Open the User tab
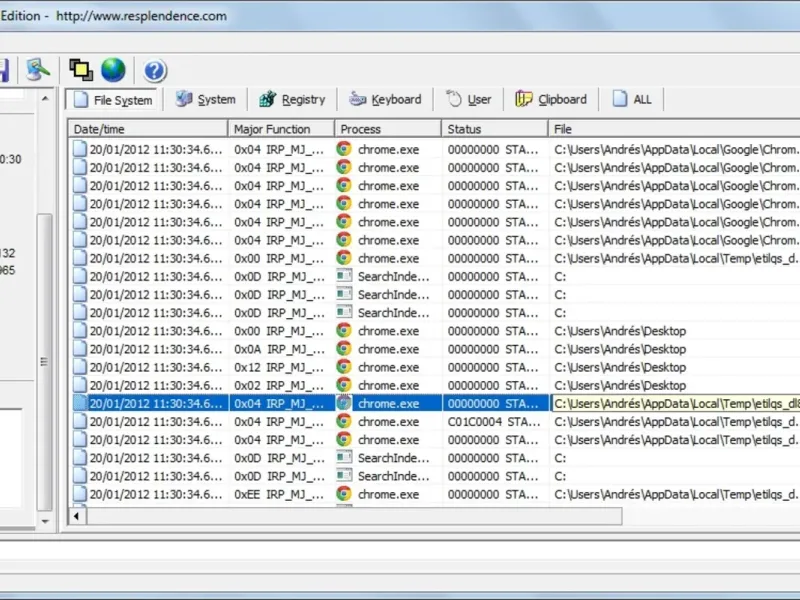This screenshot has width=800, height=600. [468, 99]
